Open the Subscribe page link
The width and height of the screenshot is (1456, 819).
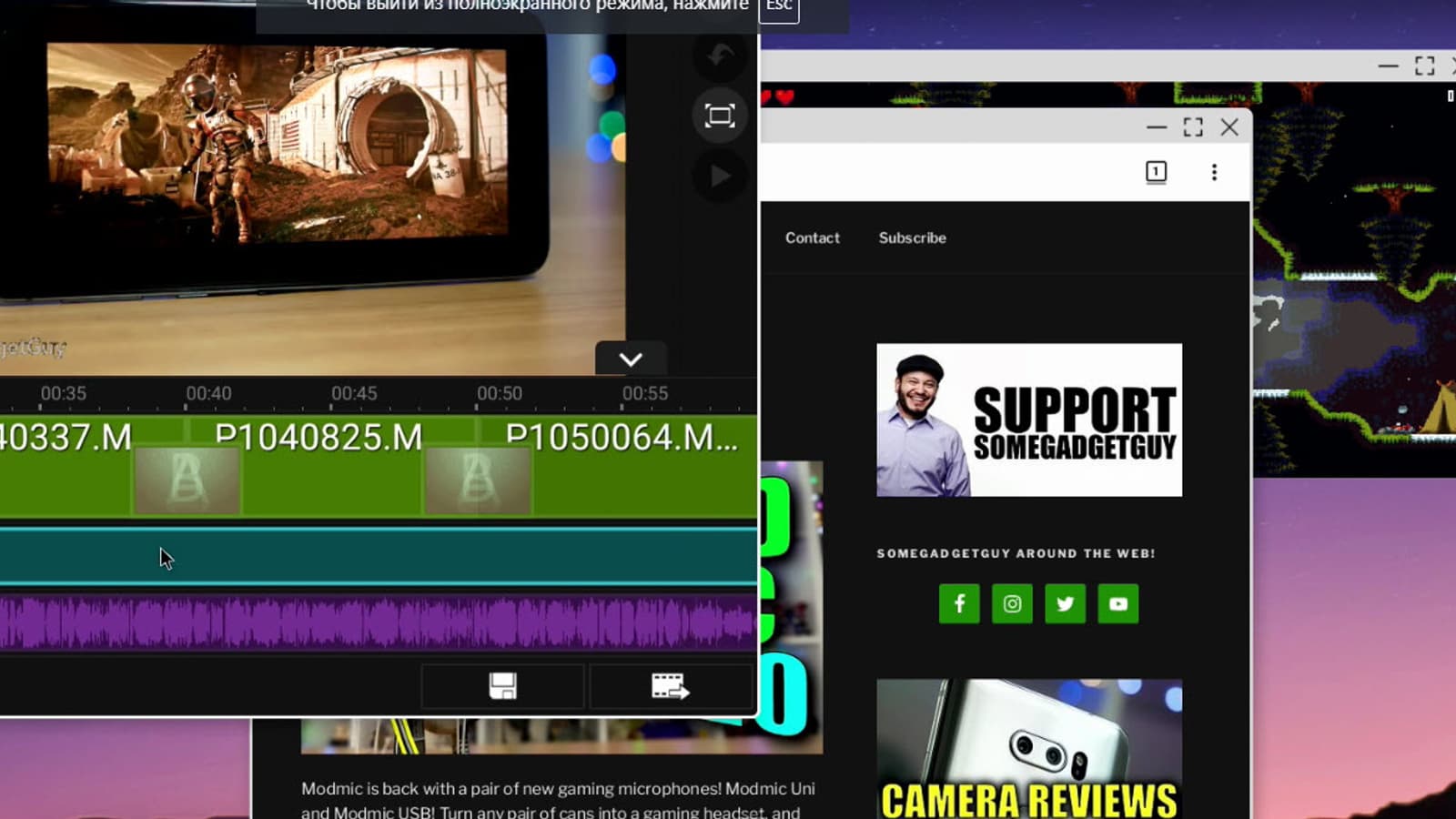(913, 238)
